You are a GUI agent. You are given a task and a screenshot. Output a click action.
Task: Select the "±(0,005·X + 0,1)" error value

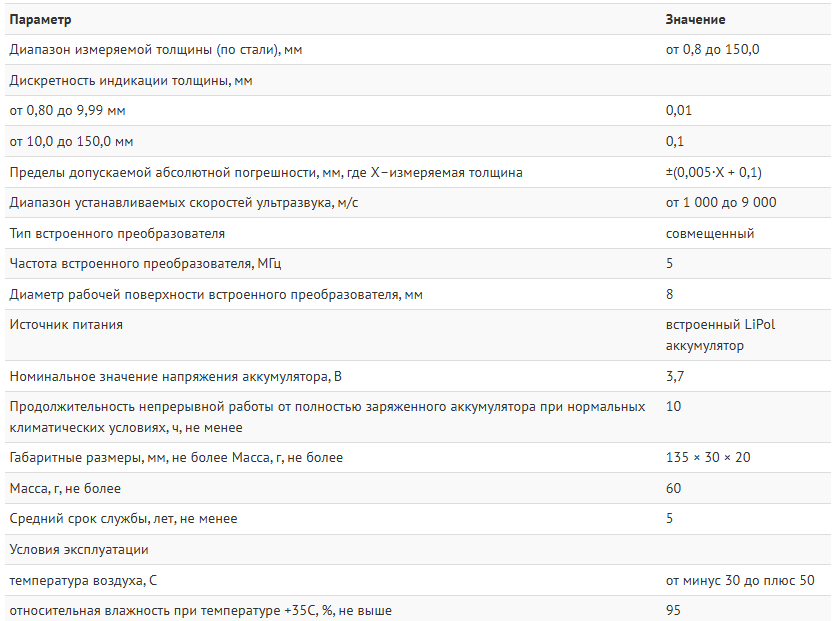pyautogui.click(x=720, y=172)
